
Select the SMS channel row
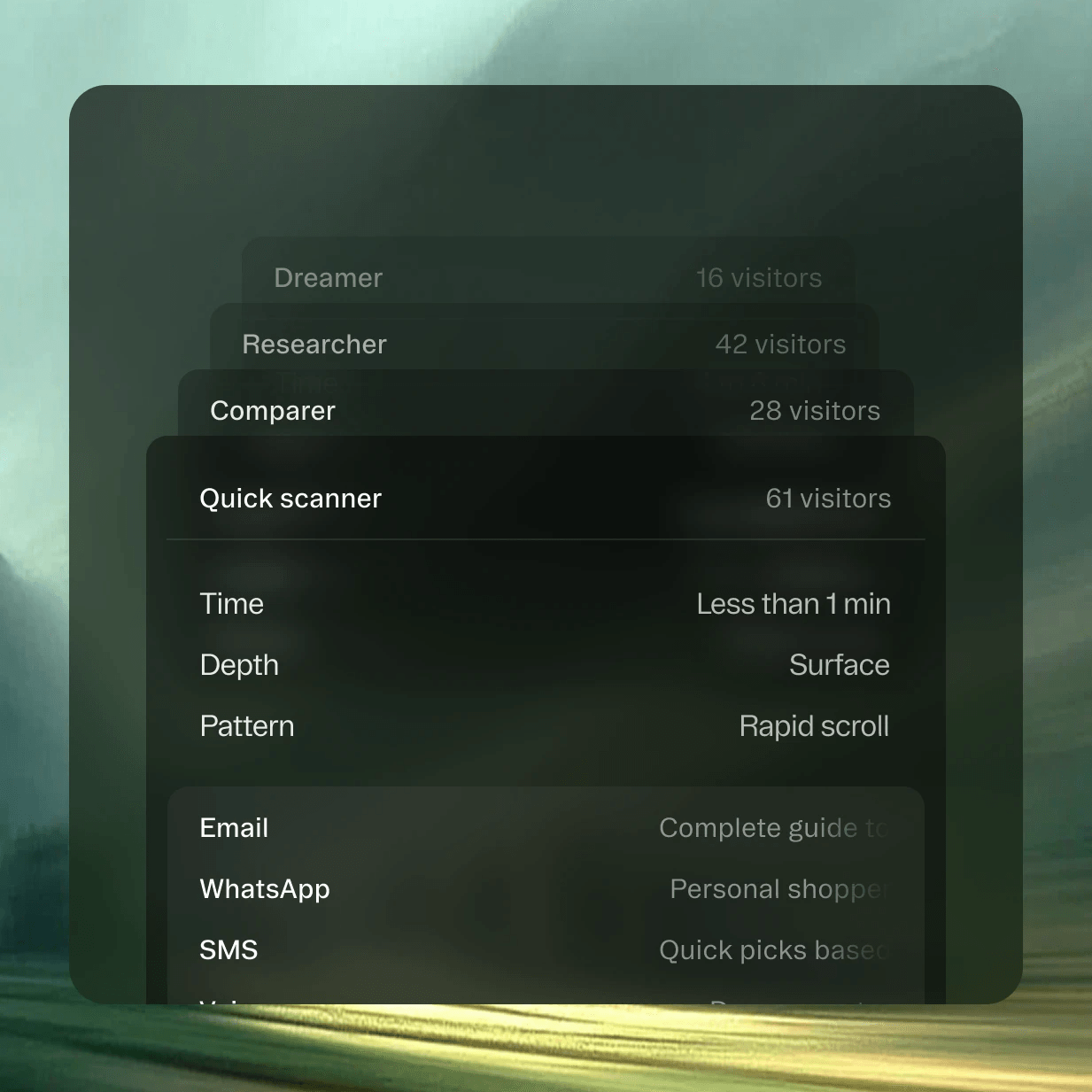(546, 950)
